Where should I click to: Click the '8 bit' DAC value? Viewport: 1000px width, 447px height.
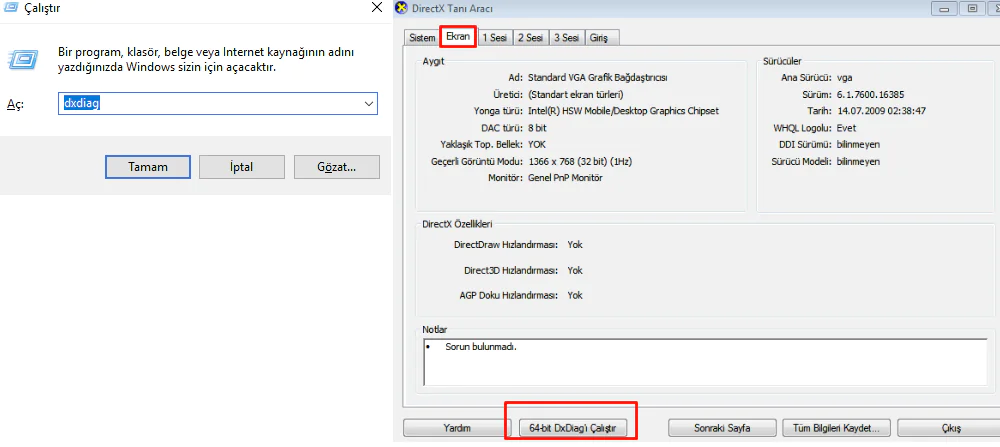click(538, 128)
